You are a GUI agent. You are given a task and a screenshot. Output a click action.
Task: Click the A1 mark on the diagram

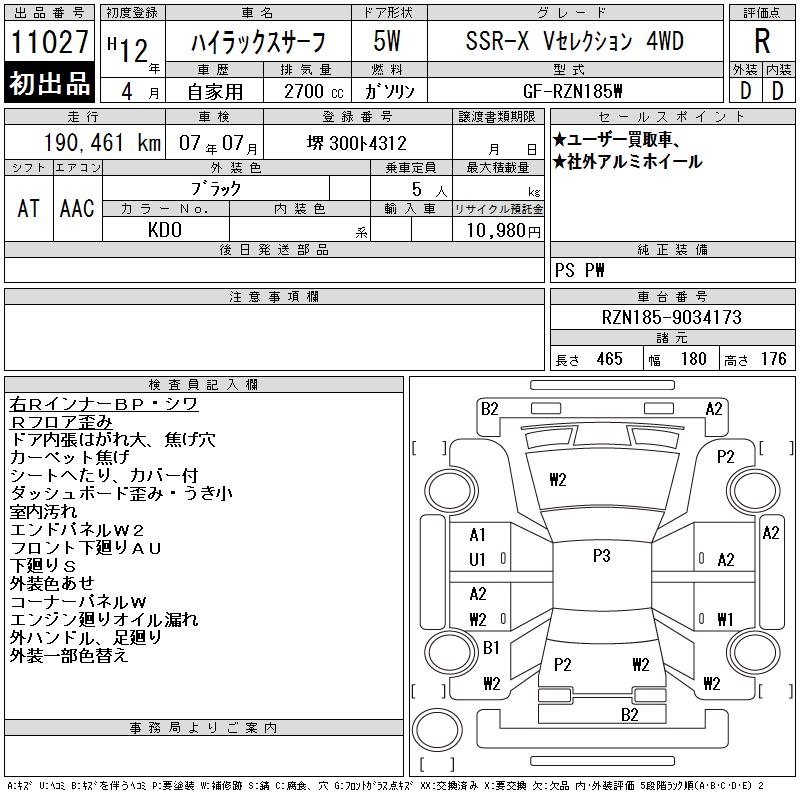pyautogui.click(x=478, y=535)
